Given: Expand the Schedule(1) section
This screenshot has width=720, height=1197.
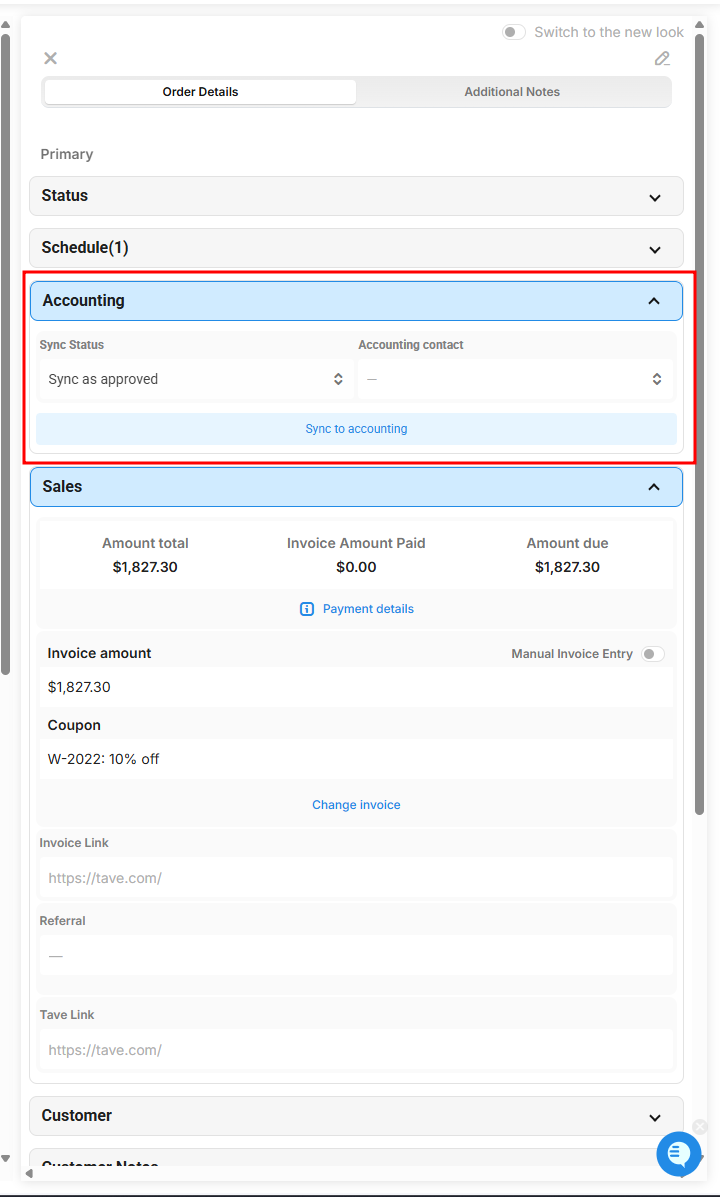Looking at the screenshot, I should 357,248.
